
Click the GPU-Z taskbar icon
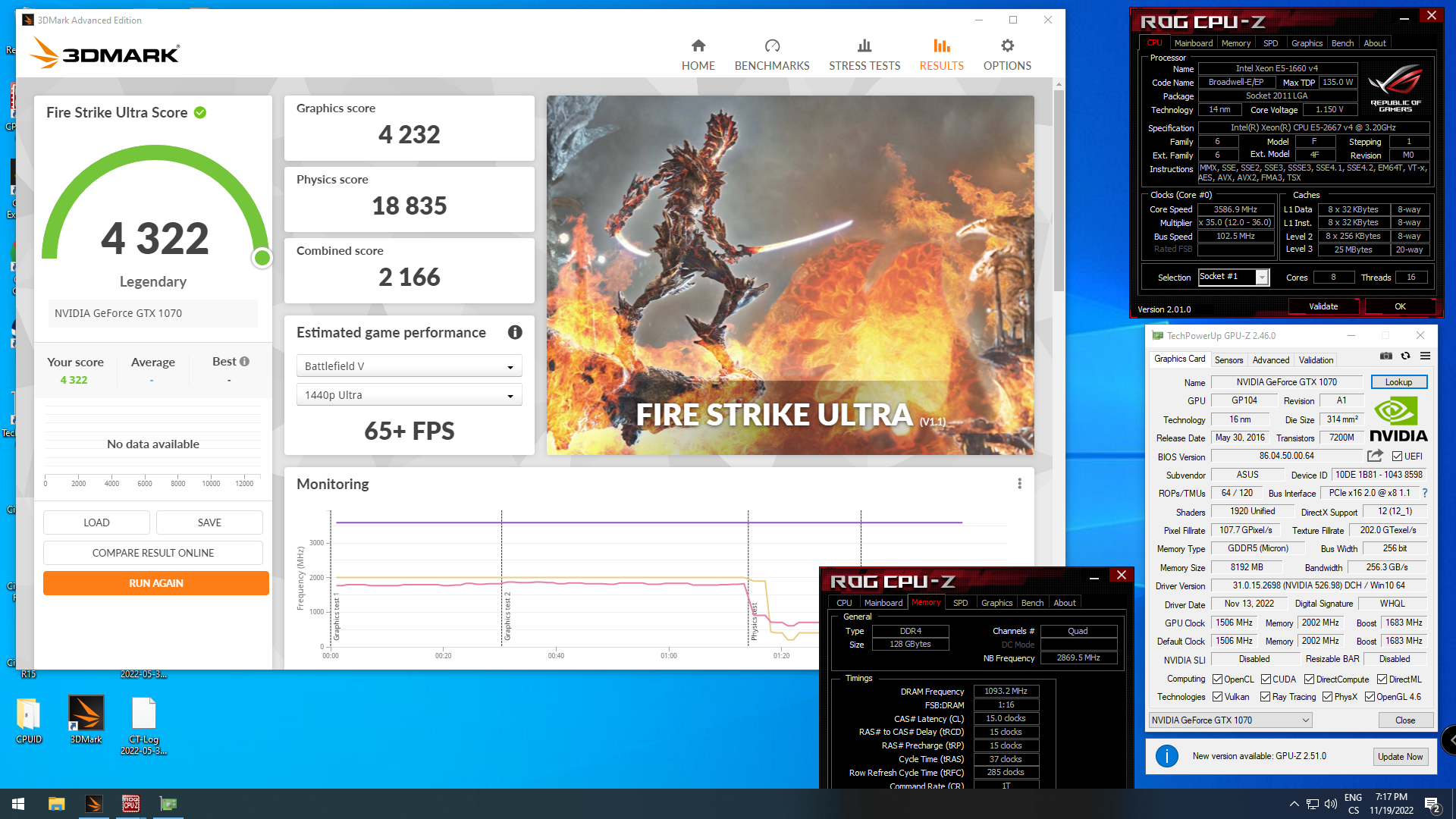click(x=168, y=804)
